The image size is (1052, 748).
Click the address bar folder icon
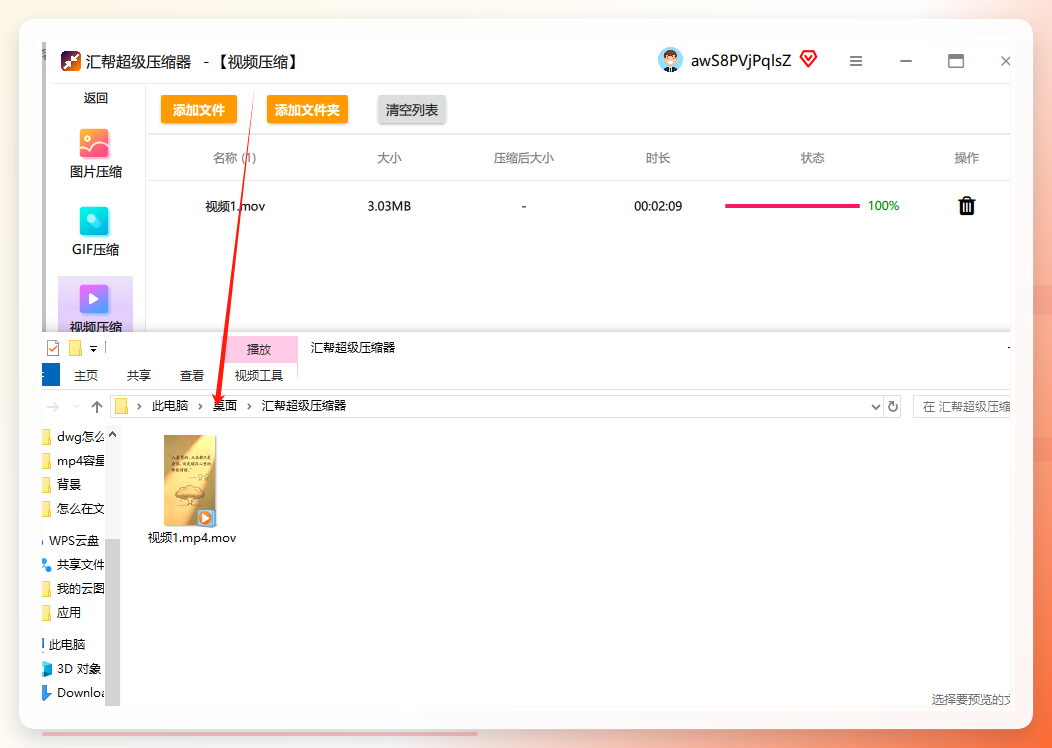[121, 406]
